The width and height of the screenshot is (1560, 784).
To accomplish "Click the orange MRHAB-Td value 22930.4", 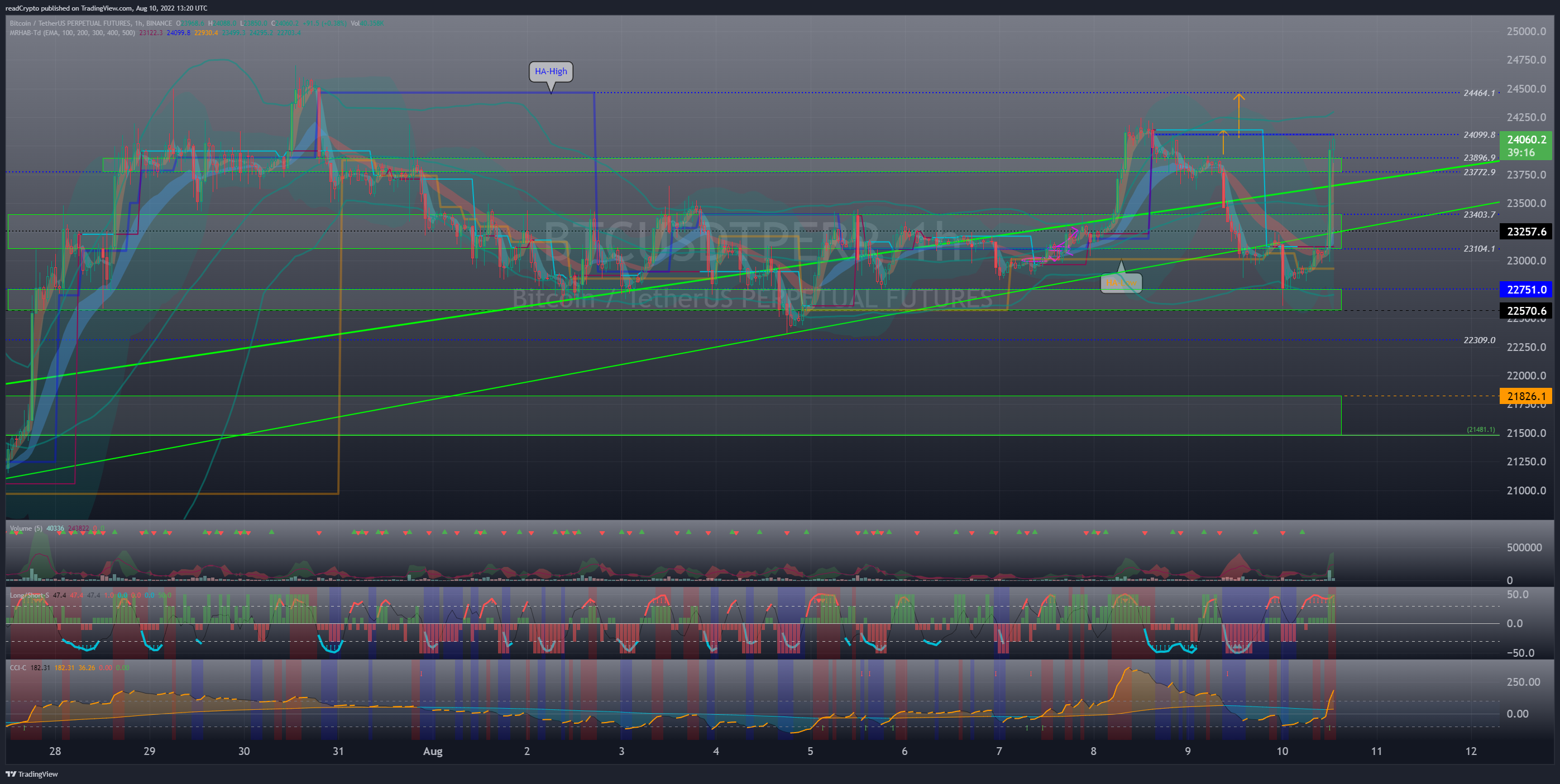I will (x=207, y=33).
